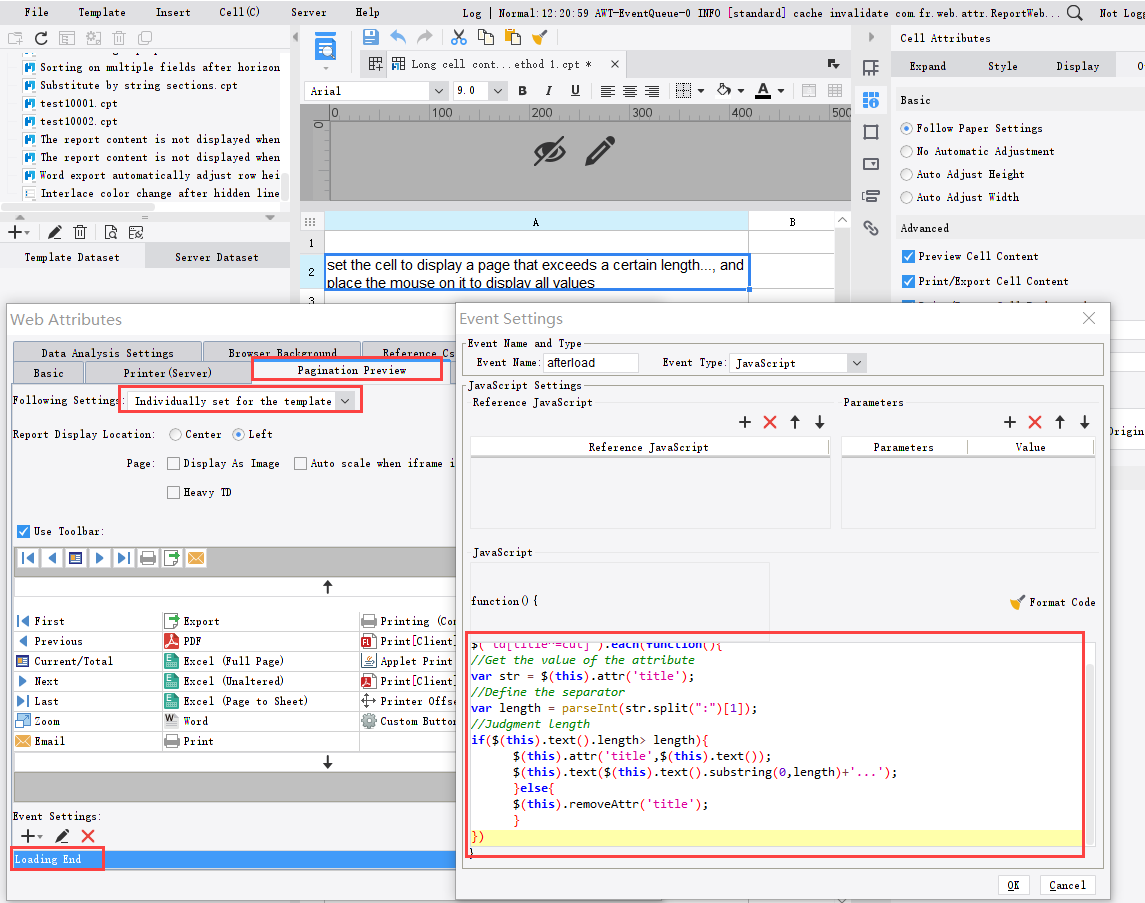The height and width of the screenshot is (903, 1145).
Task: Click OK in the Event Settings dialog
Action: coord(1013,885)
